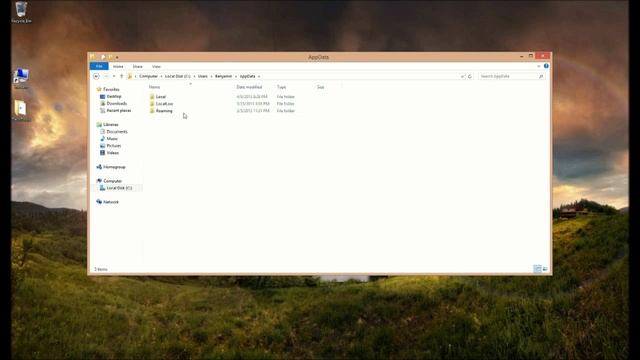Image resolution: width=640 pixels, height=360 pixels.
Task: Select Network in the navigation pane
Action: point(111,202)
